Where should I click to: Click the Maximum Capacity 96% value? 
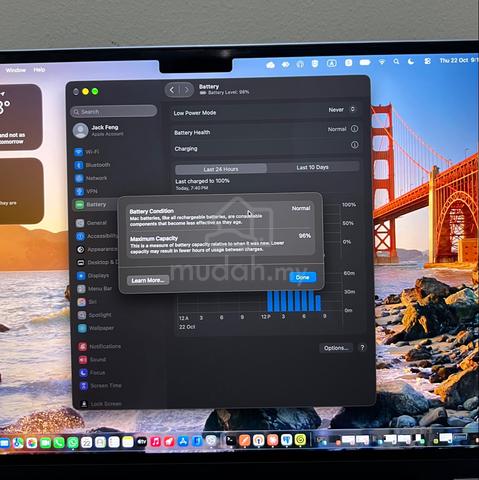pyautogui.click(x=305, y=236)
